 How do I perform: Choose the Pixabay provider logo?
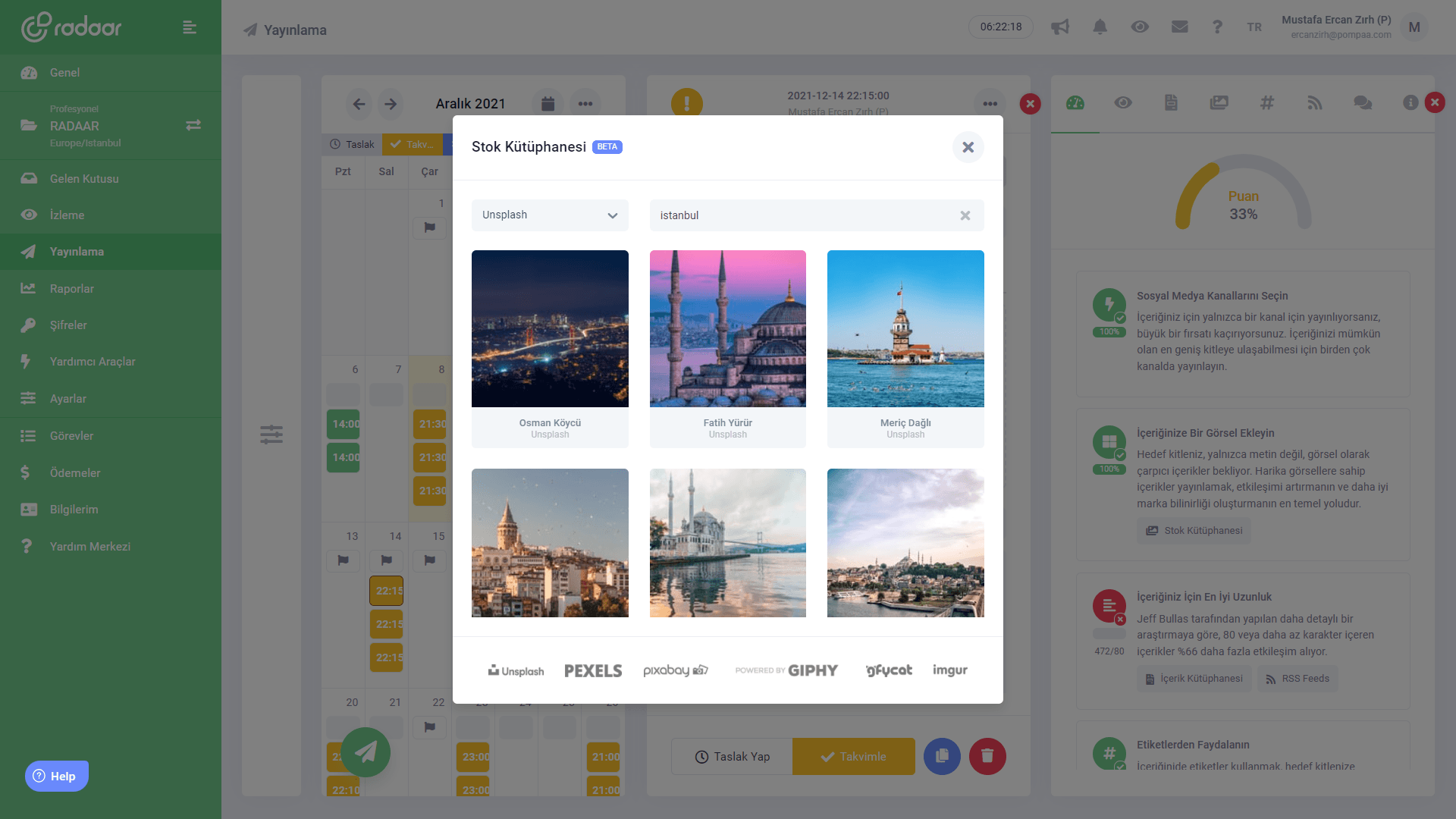pyautogui.click(x=675, y=670)
